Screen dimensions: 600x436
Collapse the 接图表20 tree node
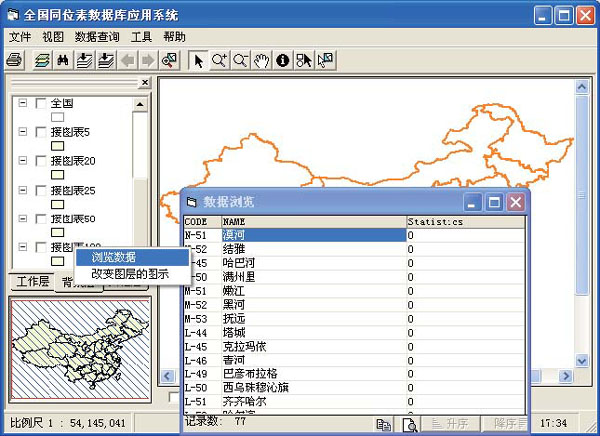23,161
